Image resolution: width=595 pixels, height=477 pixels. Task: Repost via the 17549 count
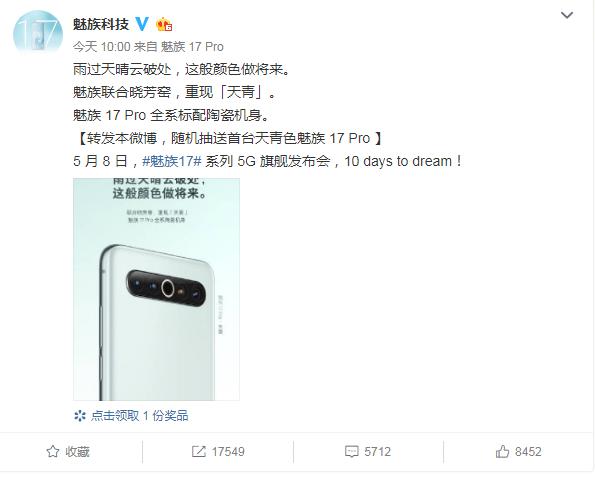pos(228,452)
